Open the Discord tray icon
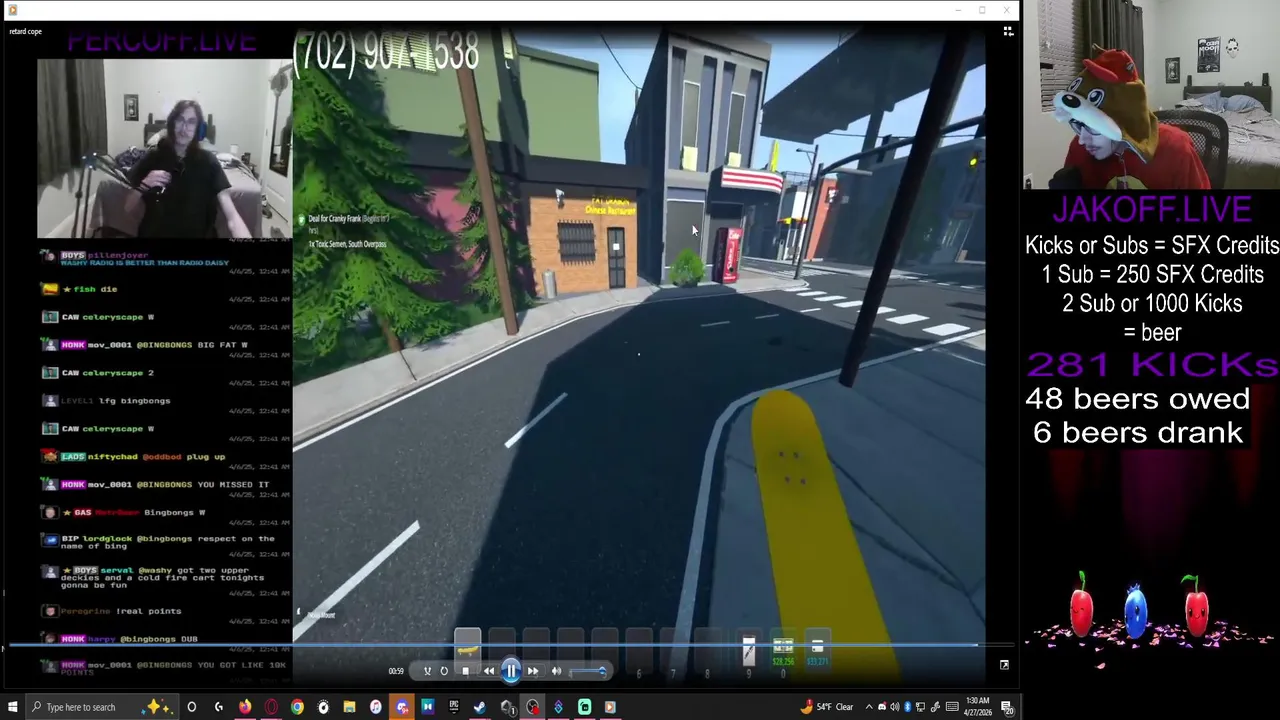This screenshot has width=1280, height=720. pyautogui.click(x=882, y=707)
